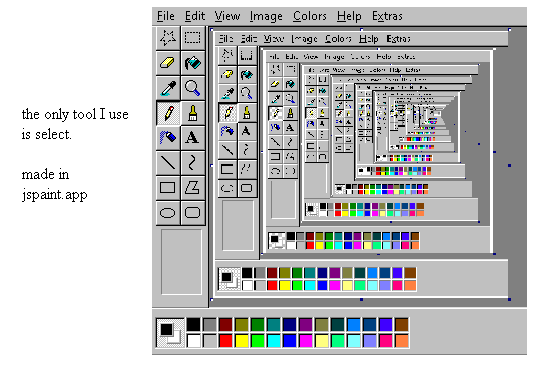The width and height of the screenshot is (541, 365).
Task: Activate the Airbrush spray tool
Action: click(x=168, y=138)
